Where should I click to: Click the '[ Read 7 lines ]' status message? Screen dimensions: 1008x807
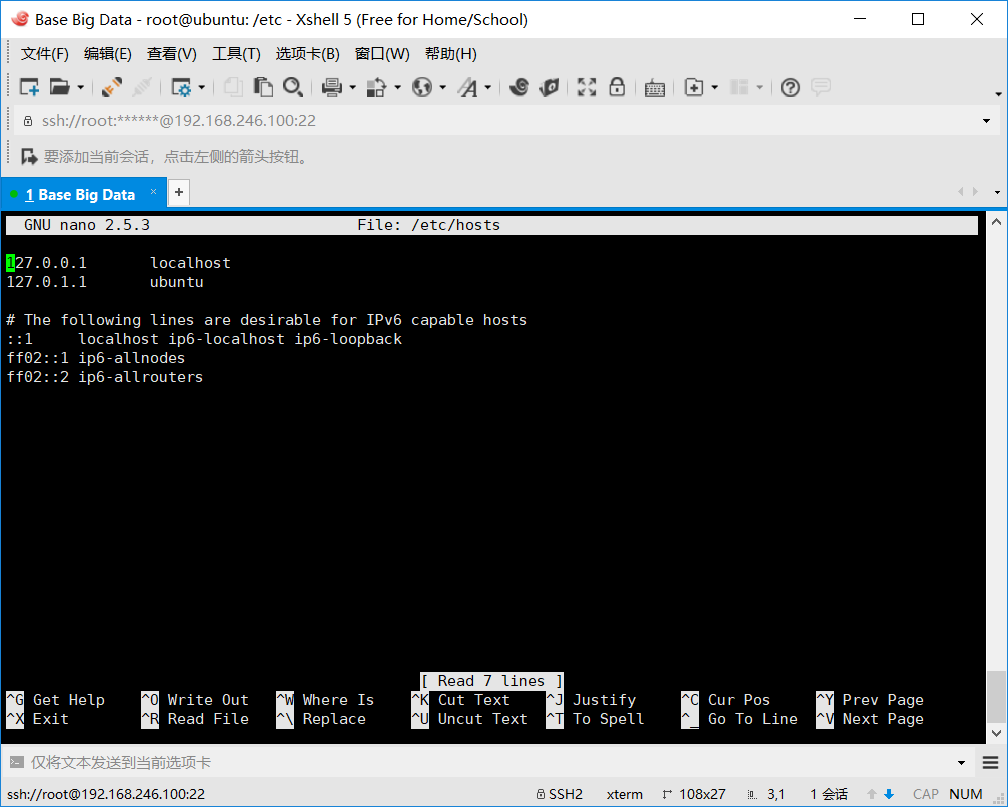click(x=492, y=681)
